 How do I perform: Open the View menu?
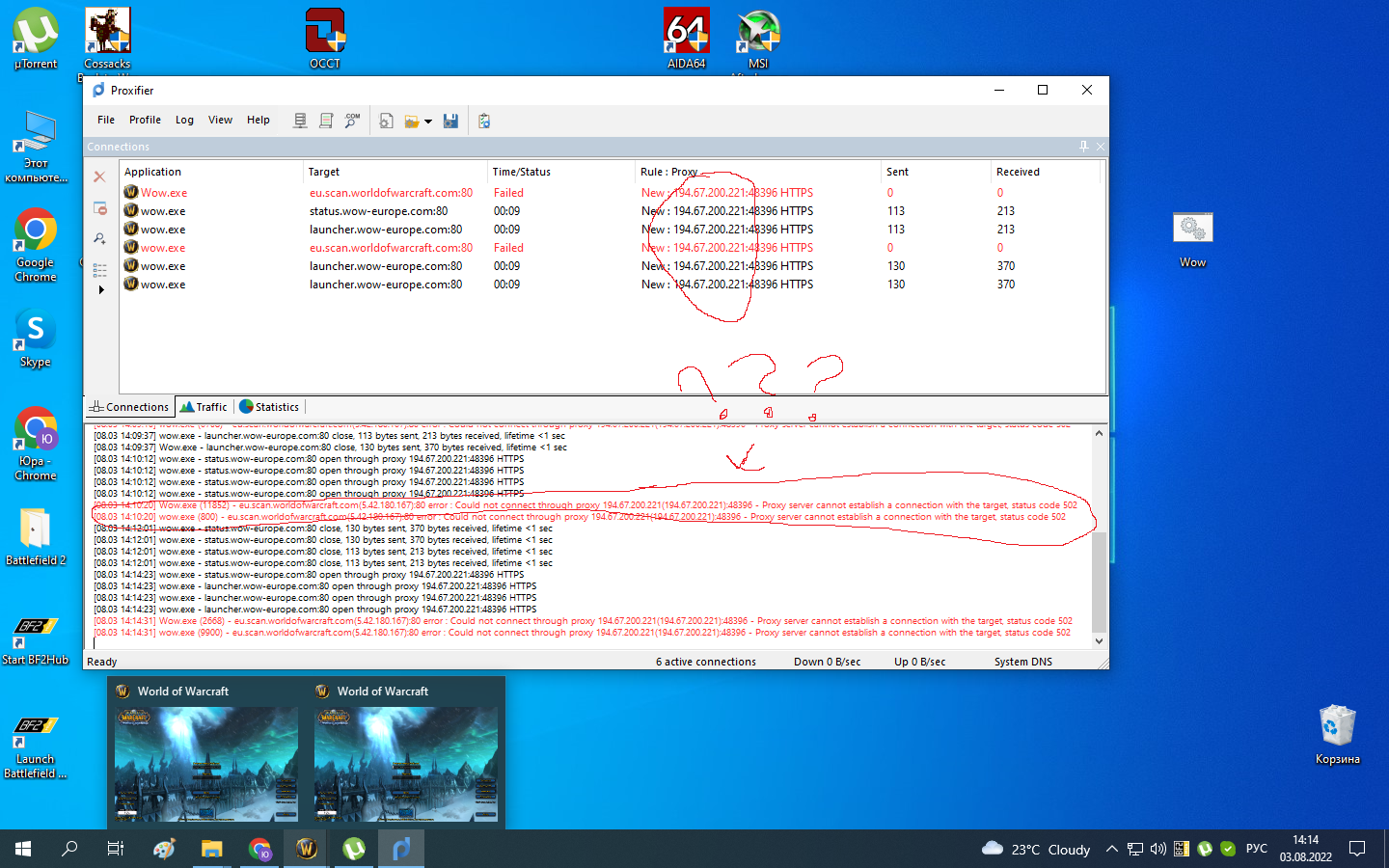(x=220, y=120)
